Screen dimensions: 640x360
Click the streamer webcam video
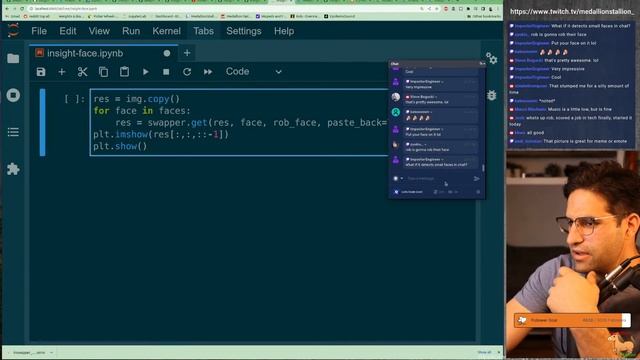point(573,255)
